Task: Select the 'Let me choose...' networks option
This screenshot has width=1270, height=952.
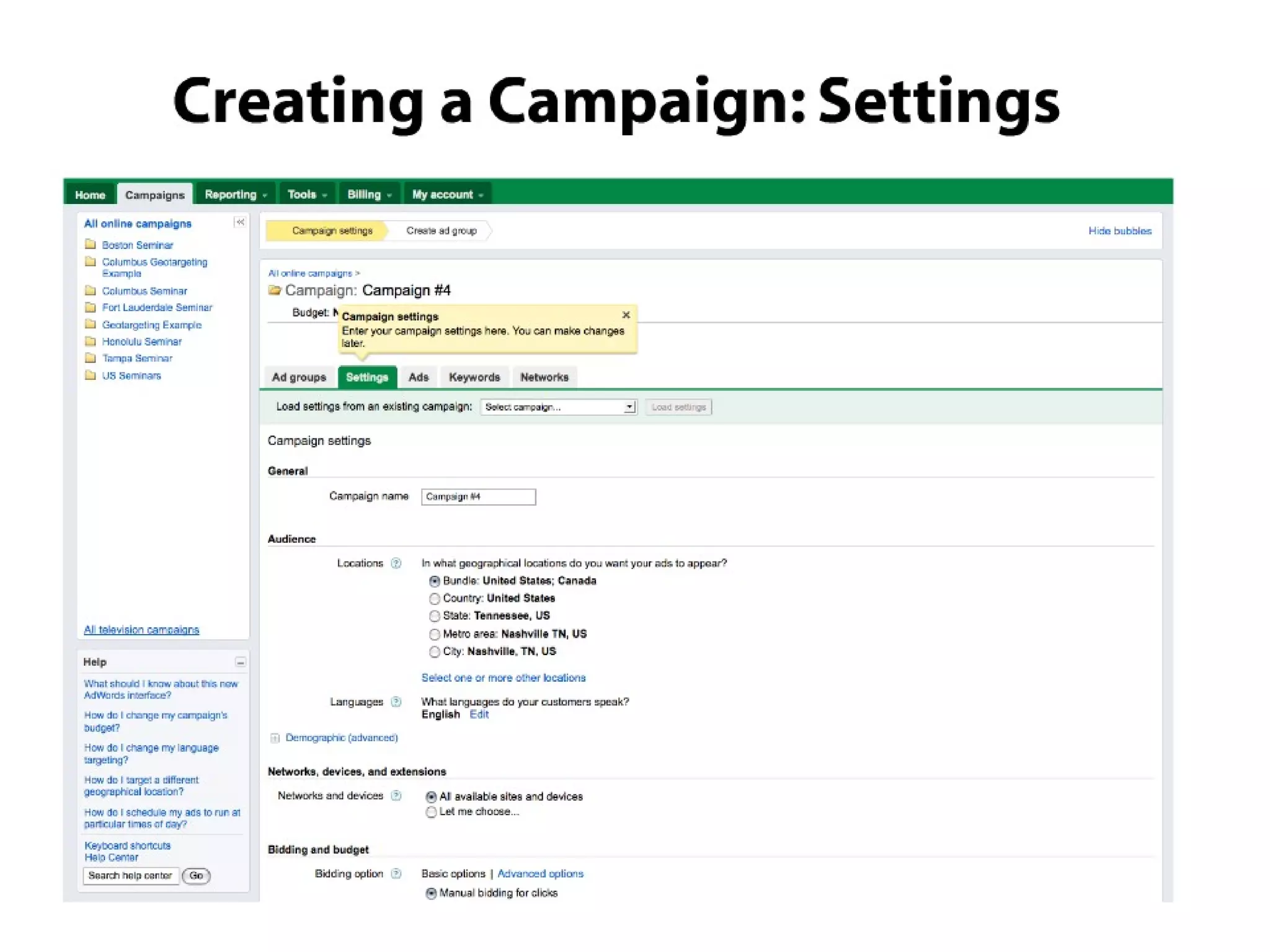Action: tap(431, 812)
